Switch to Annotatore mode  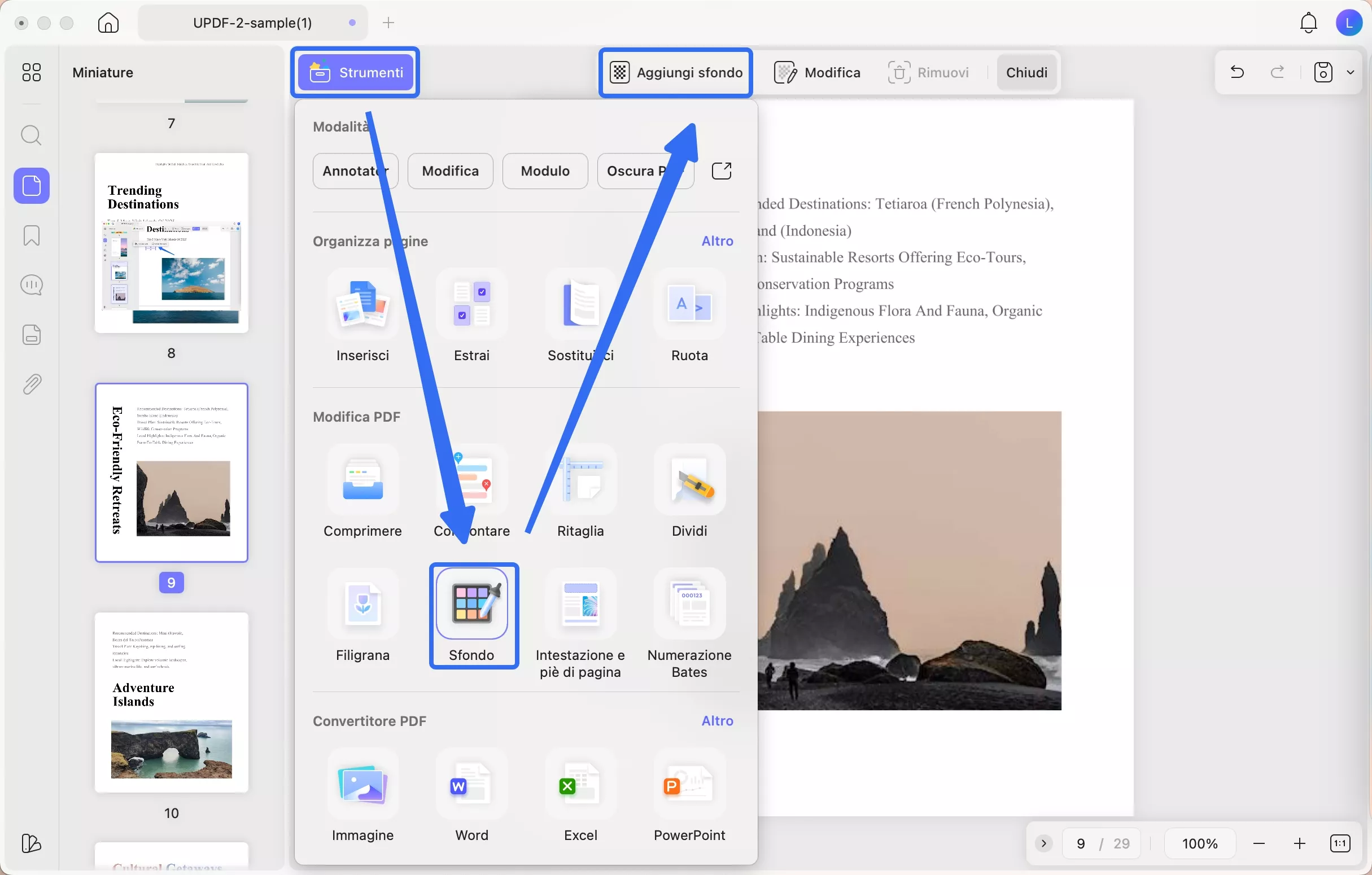(x=355, y=171)
